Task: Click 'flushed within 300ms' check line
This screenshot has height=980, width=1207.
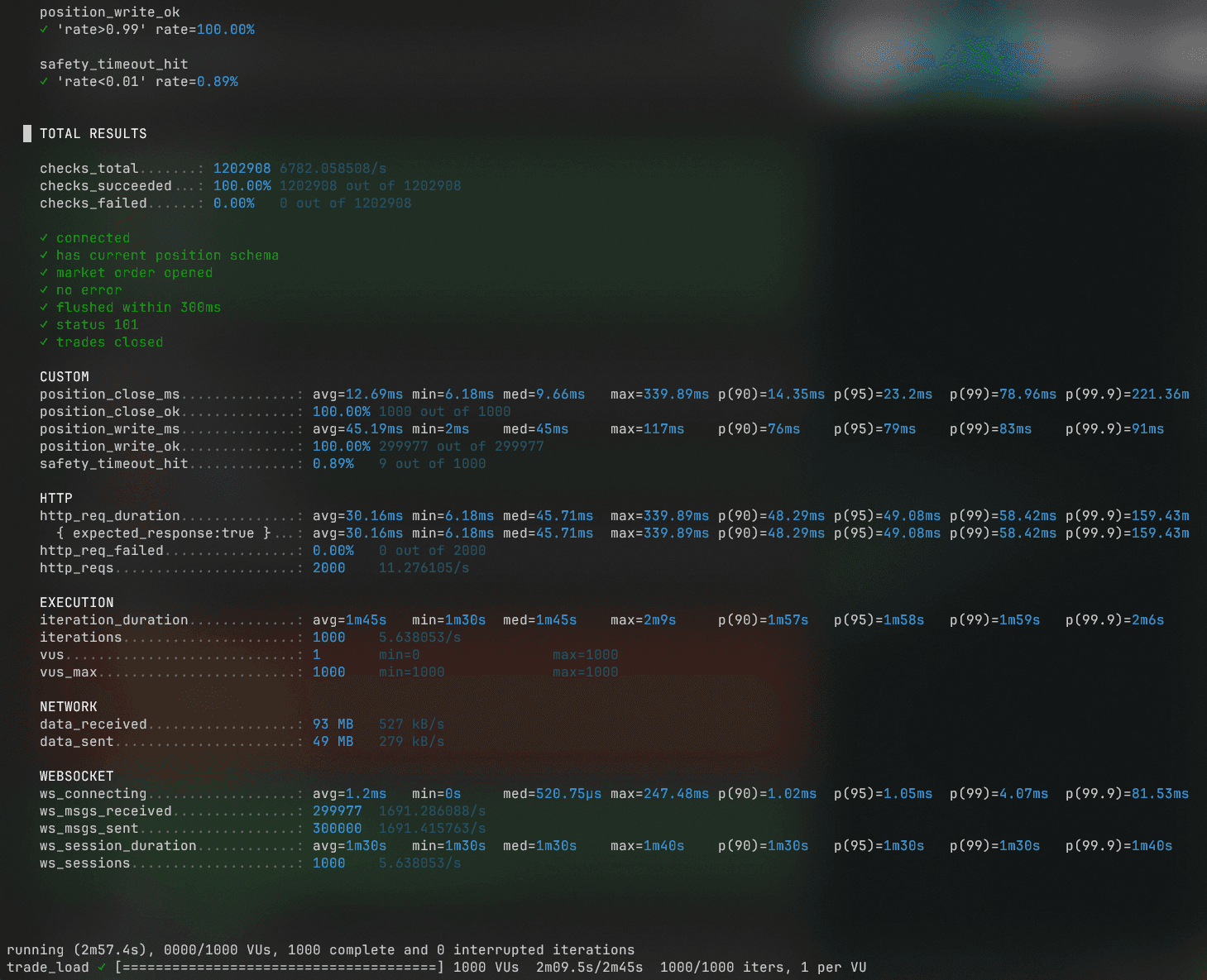Action: point(131,308)
